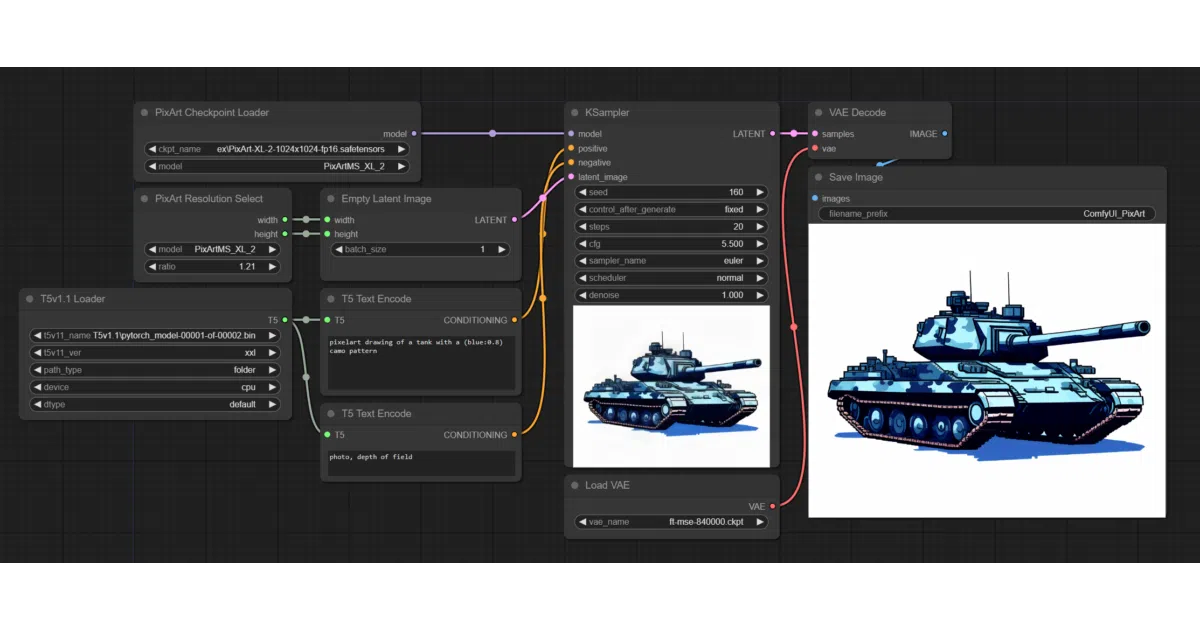Image resolution: width=1200 pixels, height=630 pixels.
Task: Click the tank preview thumbnail in KSampler
Action: point(672,386)
